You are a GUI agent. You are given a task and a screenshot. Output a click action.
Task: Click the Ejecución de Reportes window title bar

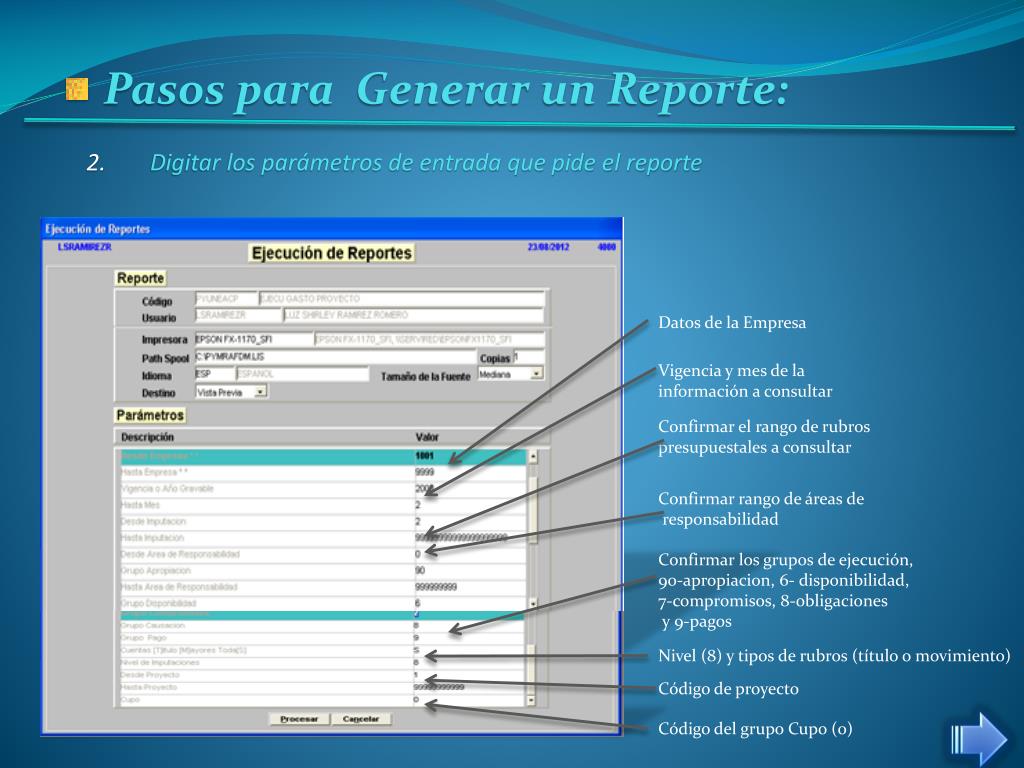pos(332,229)
